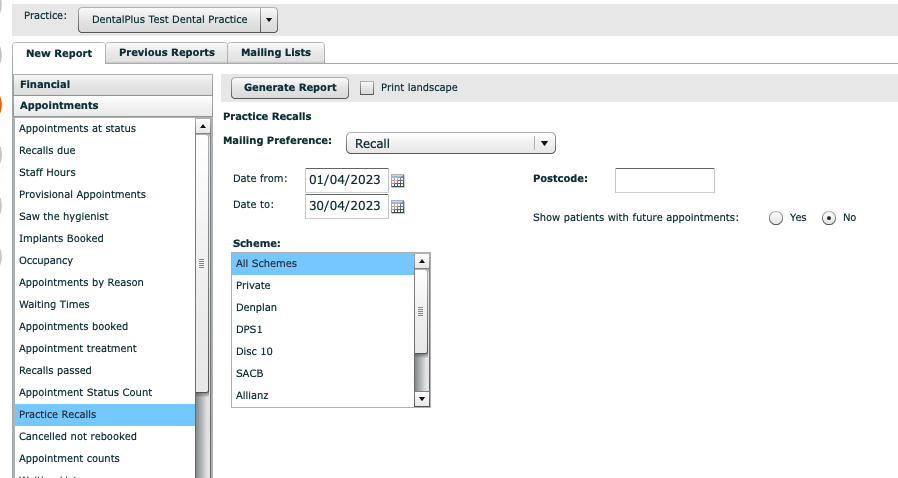
Task: Click scroll down arrow in Scheme list
Action: click(x=422, y=399)
